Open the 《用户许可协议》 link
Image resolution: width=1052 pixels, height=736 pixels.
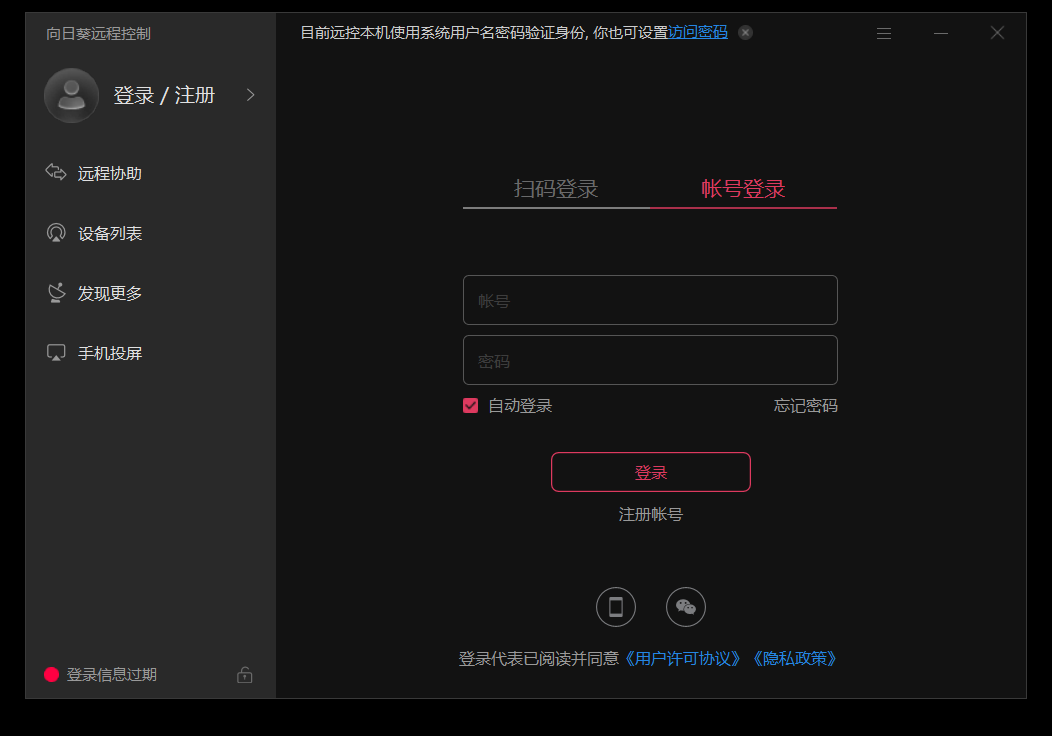coord(682,659)
